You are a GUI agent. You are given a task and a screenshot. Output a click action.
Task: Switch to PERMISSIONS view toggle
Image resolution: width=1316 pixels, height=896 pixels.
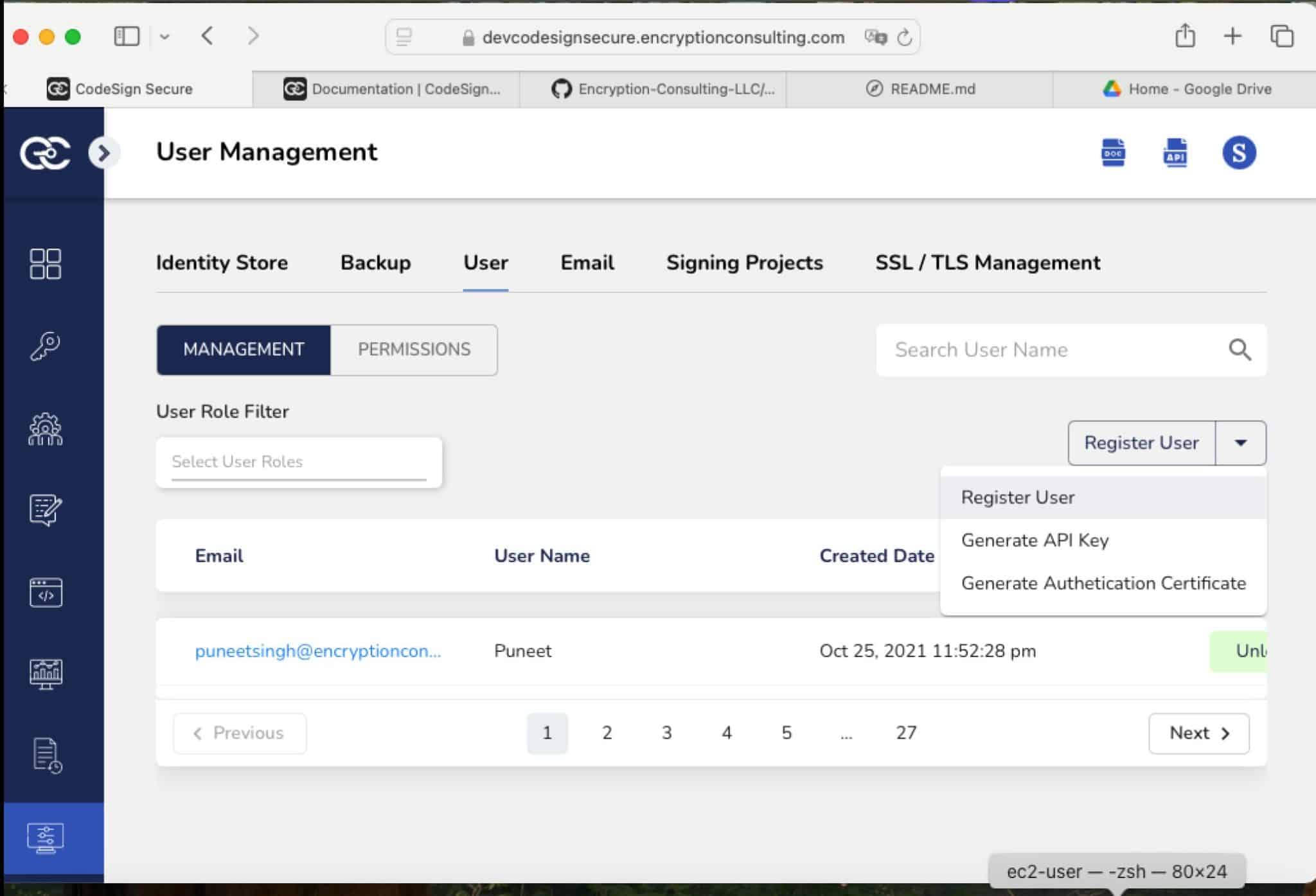click(414, 349)
